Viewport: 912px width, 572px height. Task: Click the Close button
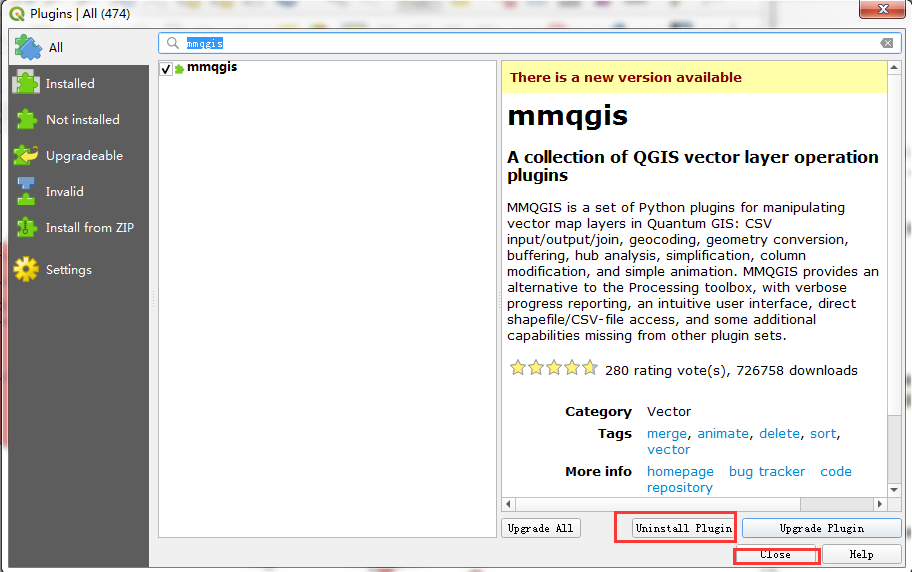[x=776, y=555]
